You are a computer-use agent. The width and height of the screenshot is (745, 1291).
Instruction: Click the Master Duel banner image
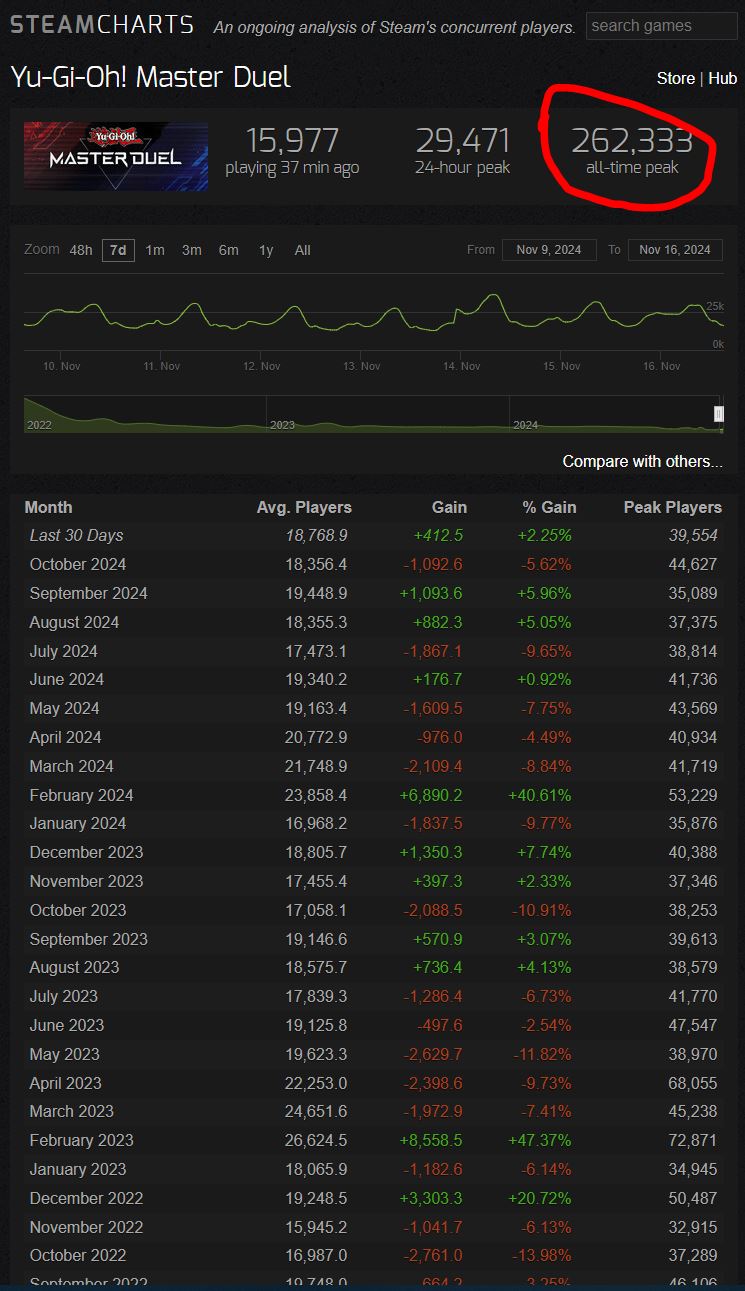(116, 156)
